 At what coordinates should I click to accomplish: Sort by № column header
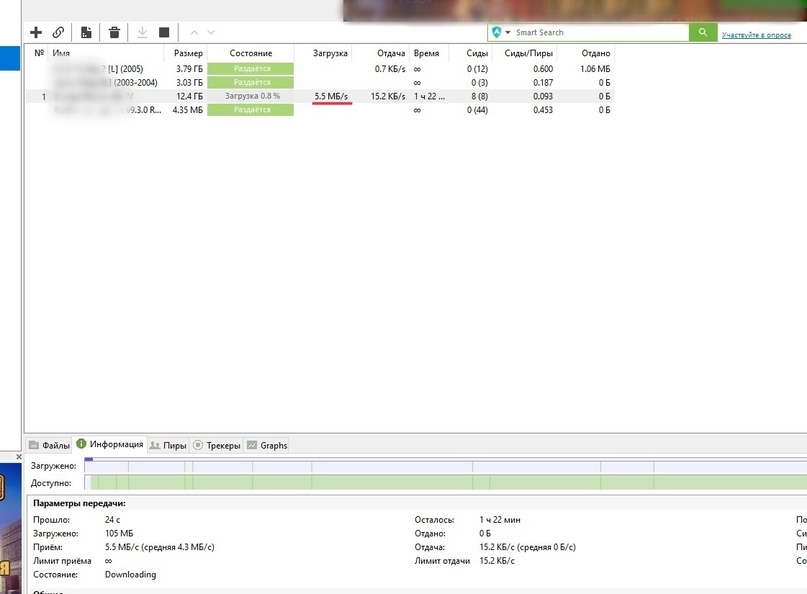39,53
